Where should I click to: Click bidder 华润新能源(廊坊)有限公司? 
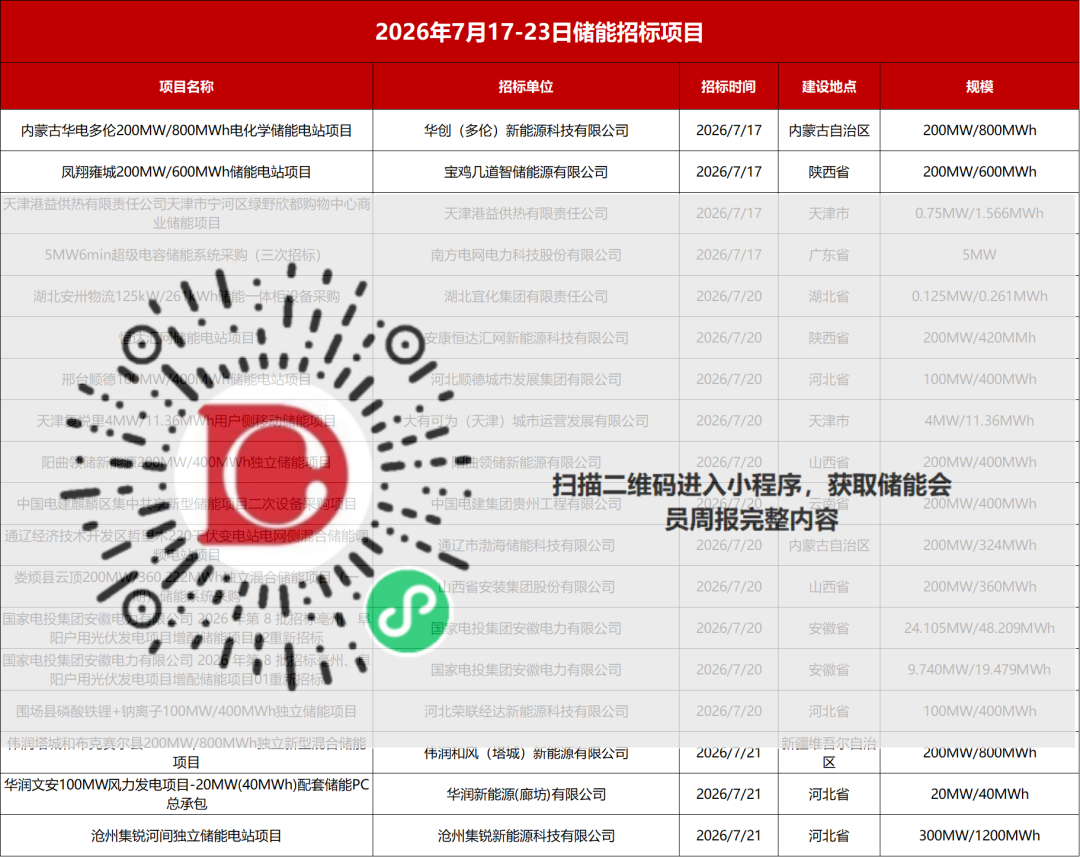tap(526, 794)
